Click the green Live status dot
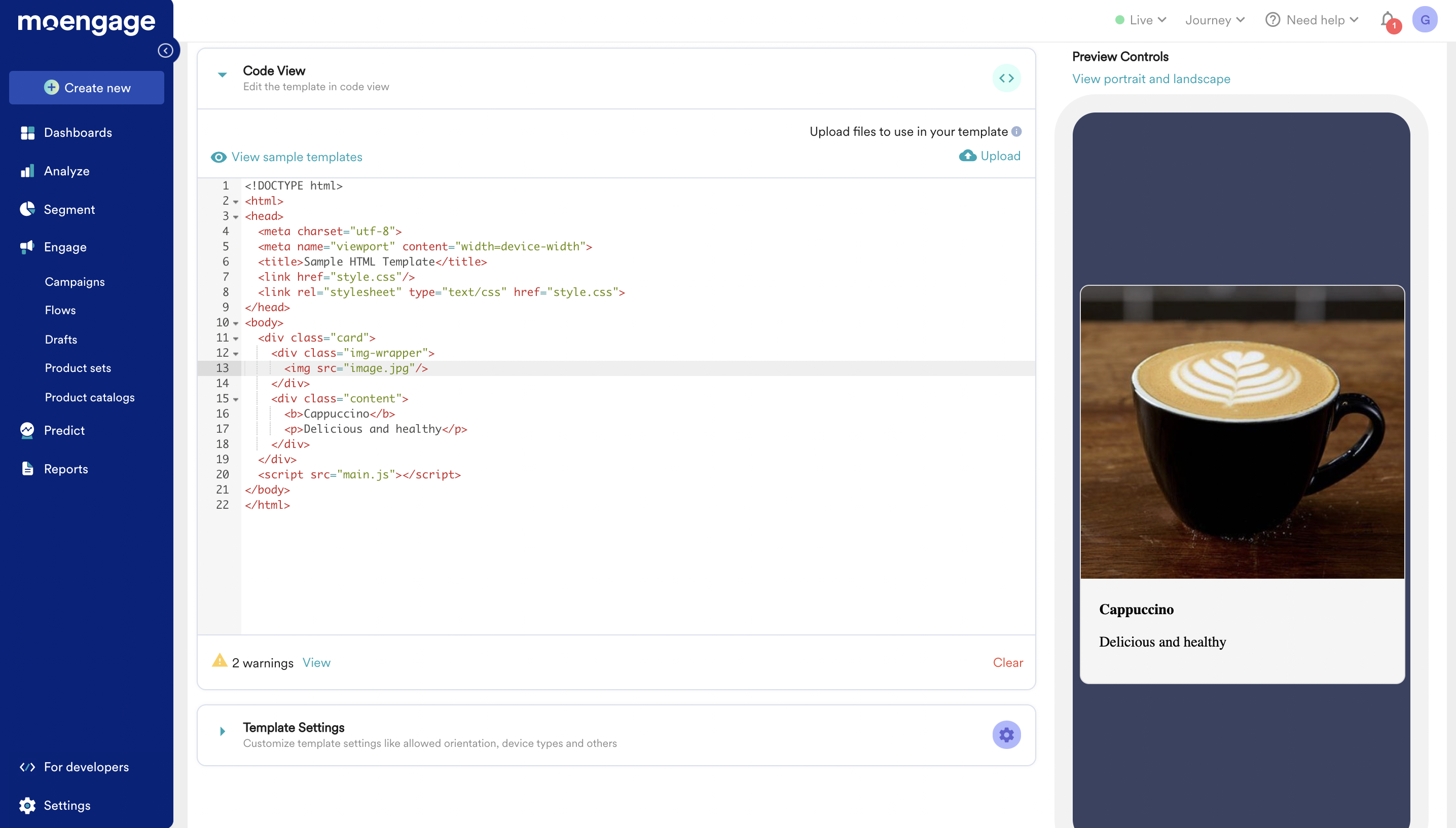The height and width of the screenshot is (828, 1456). click(1120, 20)
